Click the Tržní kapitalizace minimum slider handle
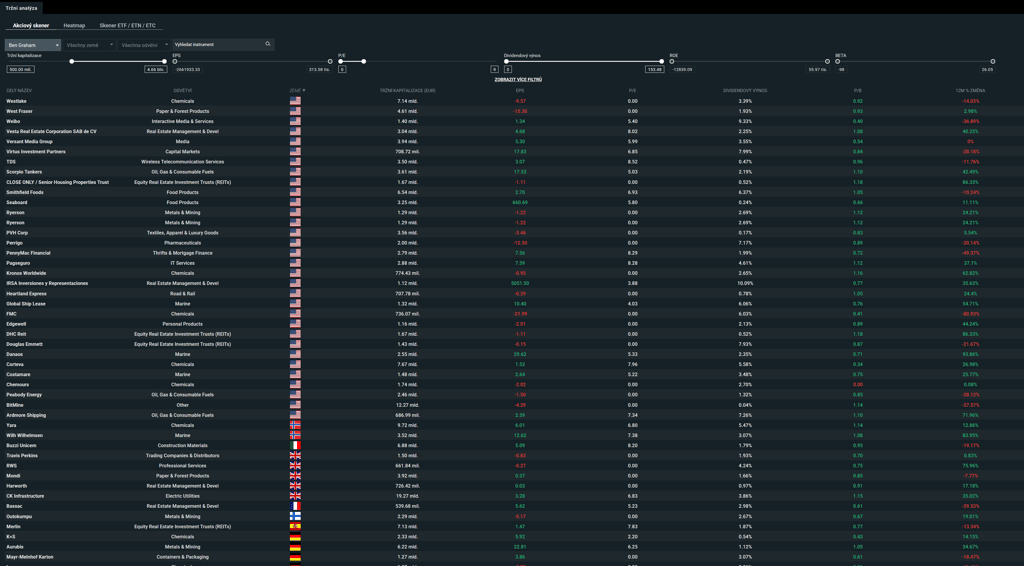Screen dimensions: 1024x566 point(72,61)
